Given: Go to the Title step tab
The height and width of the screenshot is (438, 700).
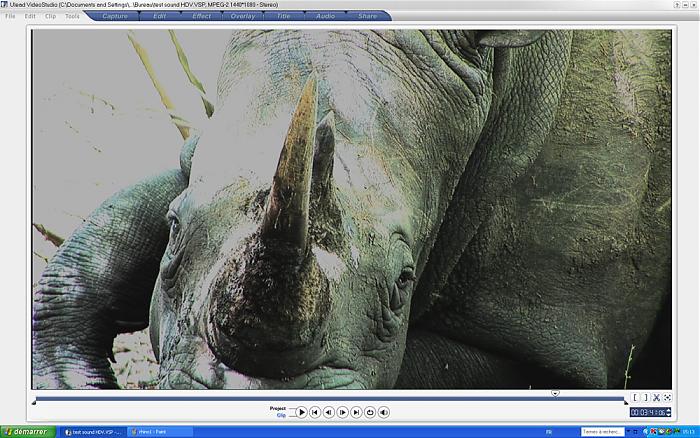Looking at the screenshot, I should tap(284, 16).
